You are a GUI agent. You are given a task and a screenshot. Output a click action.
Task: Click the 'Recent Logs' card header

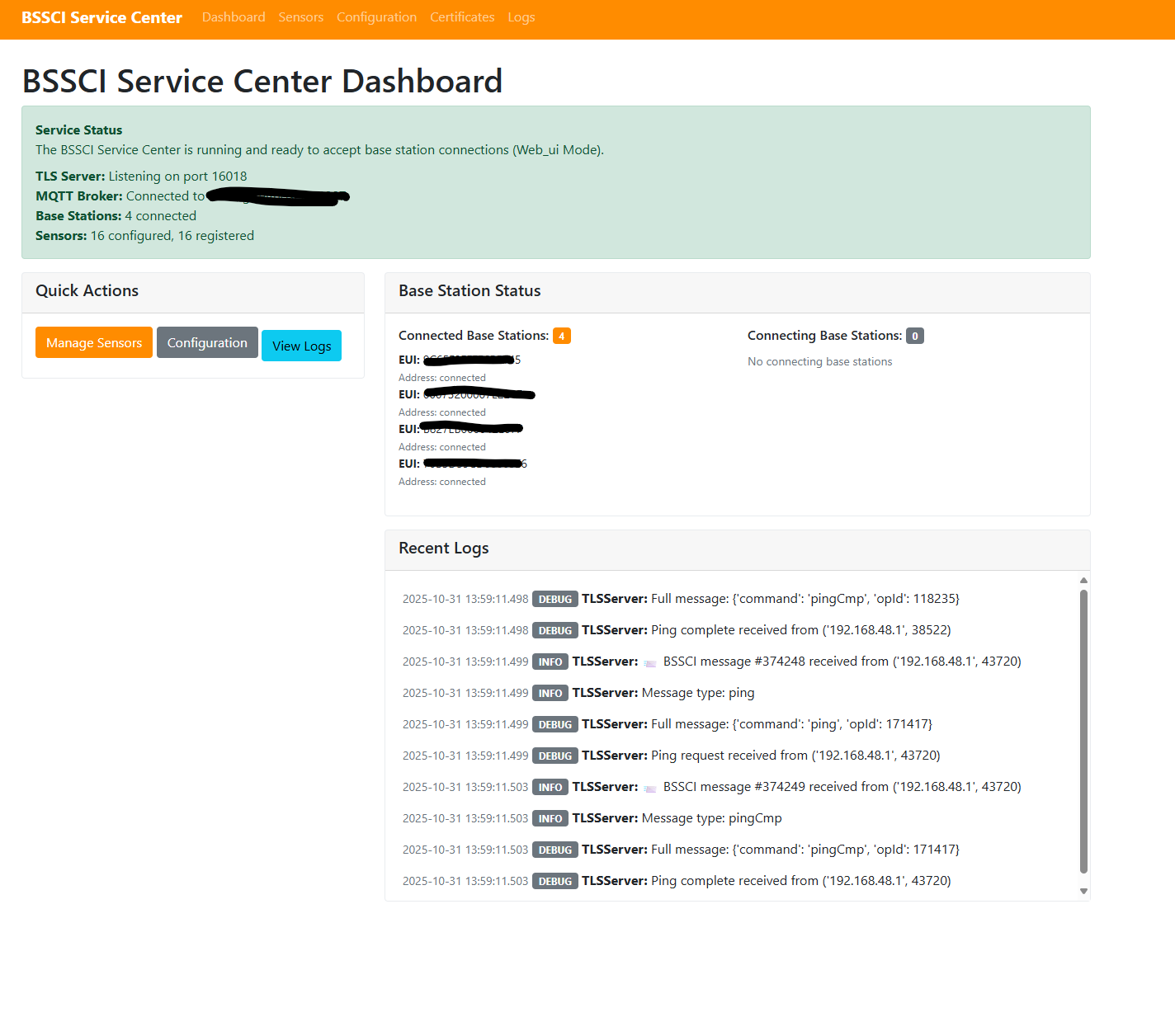tap(738, 549)
